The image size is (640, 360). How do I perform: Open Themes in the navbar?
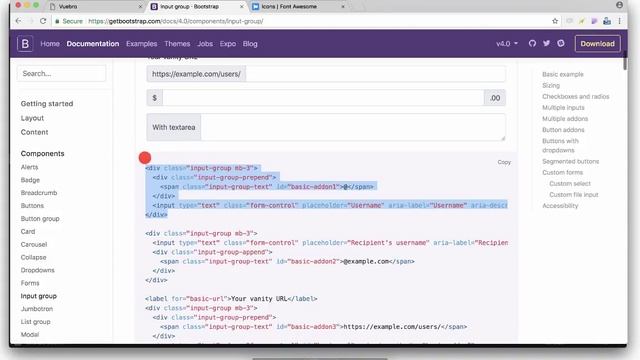coord(177,44)
